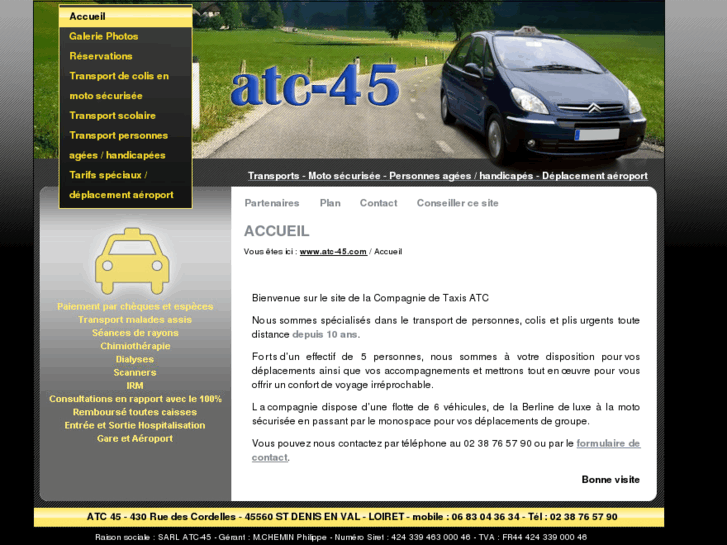The width and height of the screenshot is (727, 545).
Task: Click 'Consultations en rapport avec le 100%'
Action: point(135,399)
